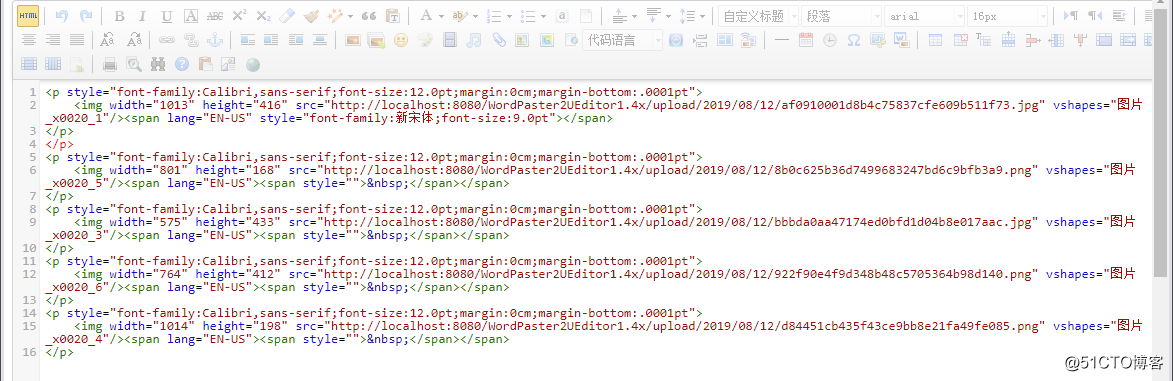Viewport: 1173px width, 381px height.
Task: Click the special character omega icon
Action: [x=854, y=40]
